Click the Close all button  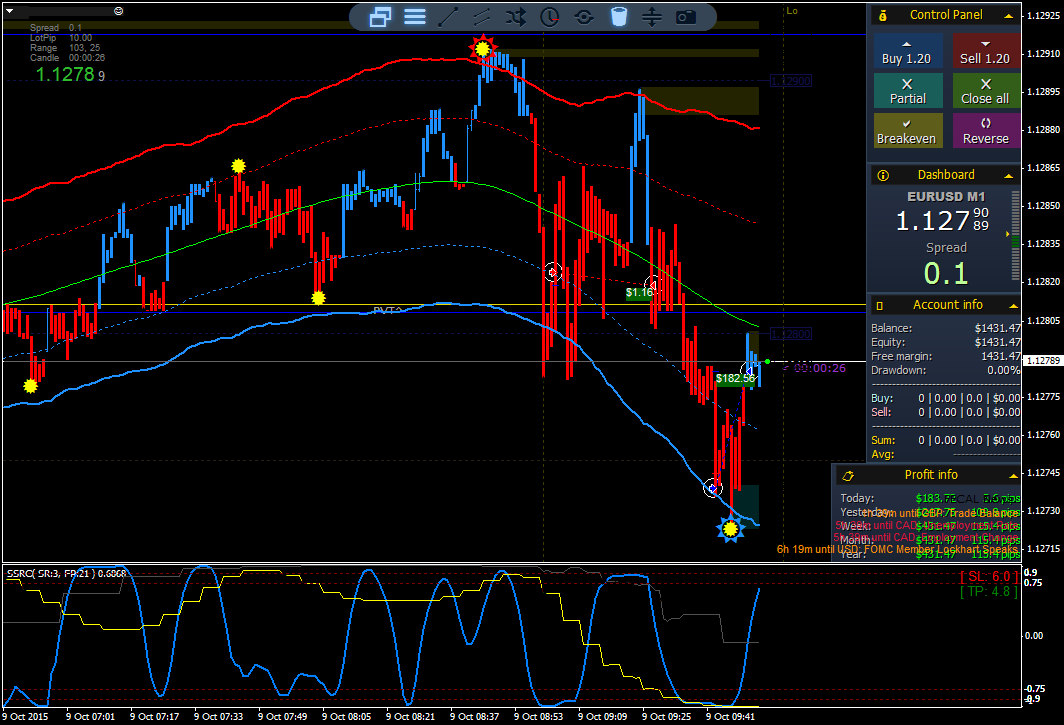click(985, 91)
